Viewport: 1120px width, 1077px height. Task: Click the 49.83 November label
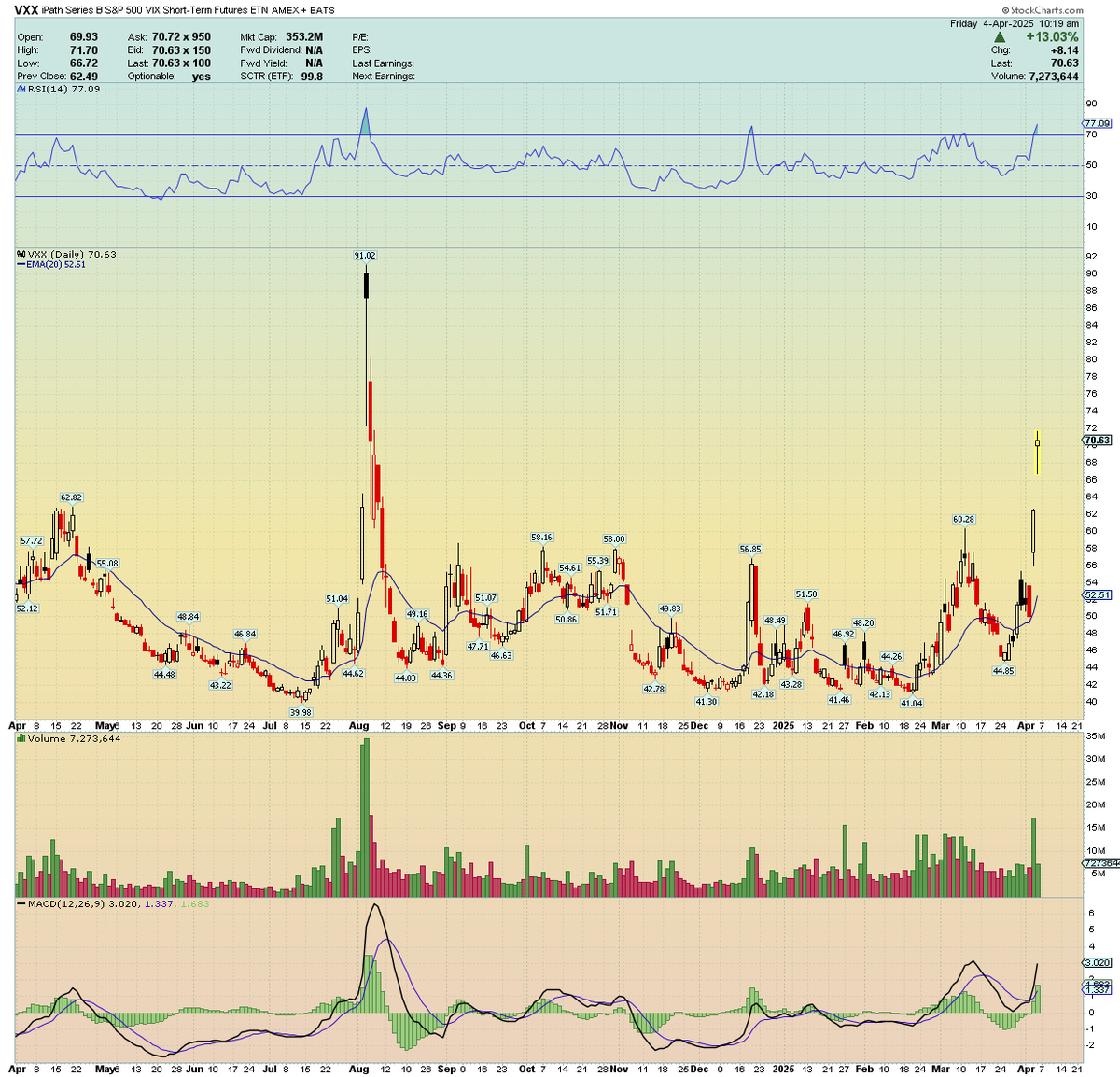670,608
